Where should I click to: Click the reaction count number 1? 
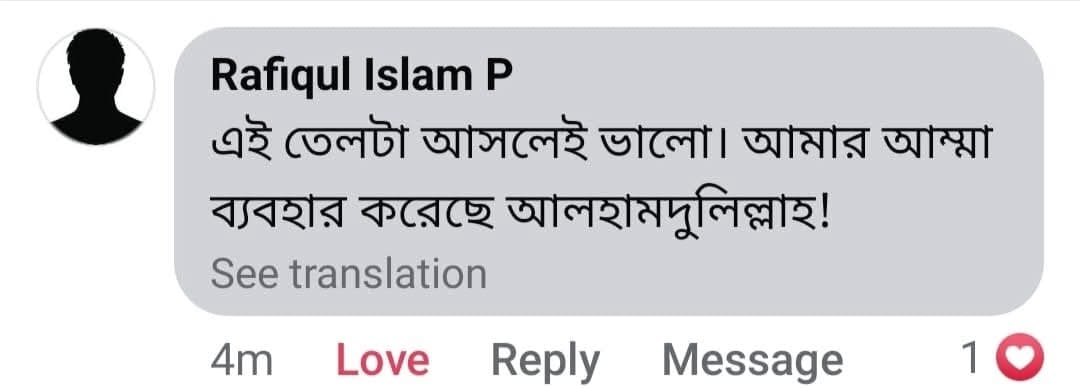coord(973,359)
